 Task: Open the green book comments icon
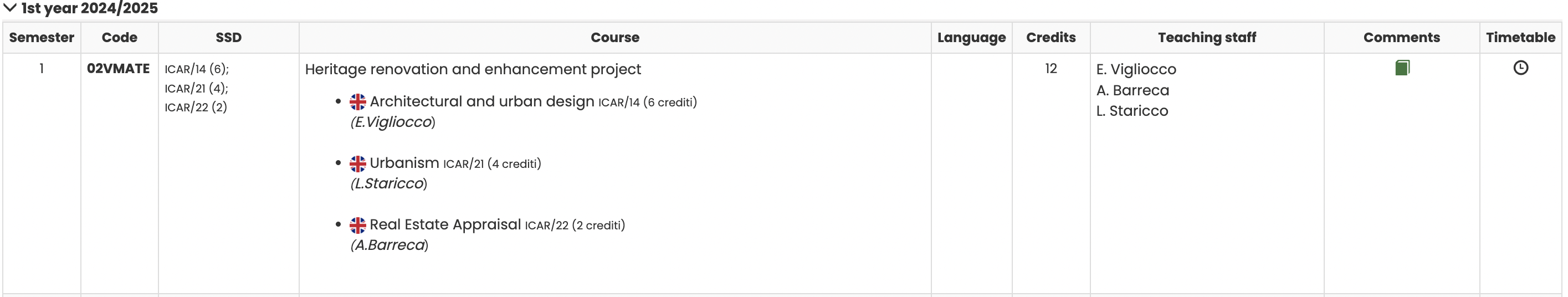tap(1402, 68)
